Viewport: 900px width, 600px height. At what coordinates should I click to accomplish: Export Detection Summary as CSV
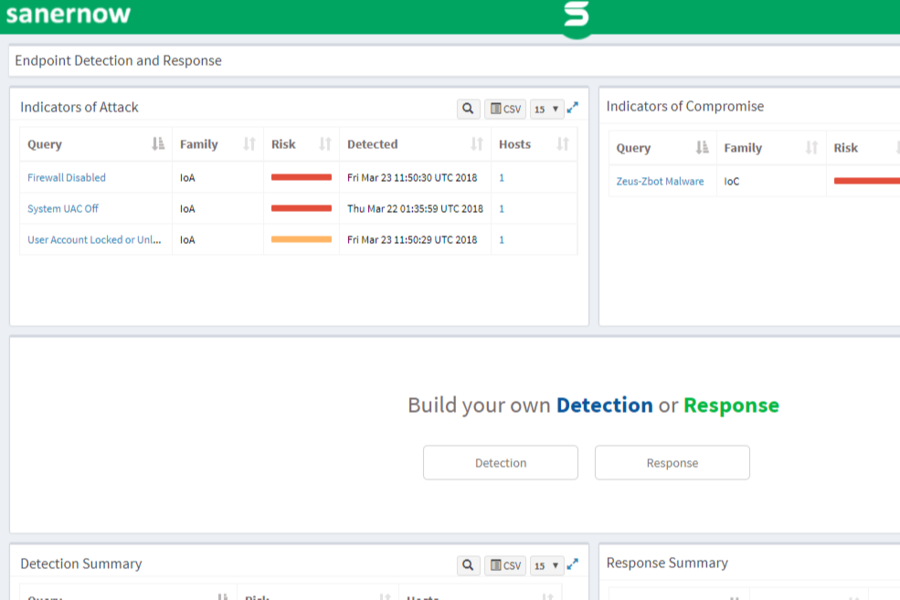[x=505, y=565]
